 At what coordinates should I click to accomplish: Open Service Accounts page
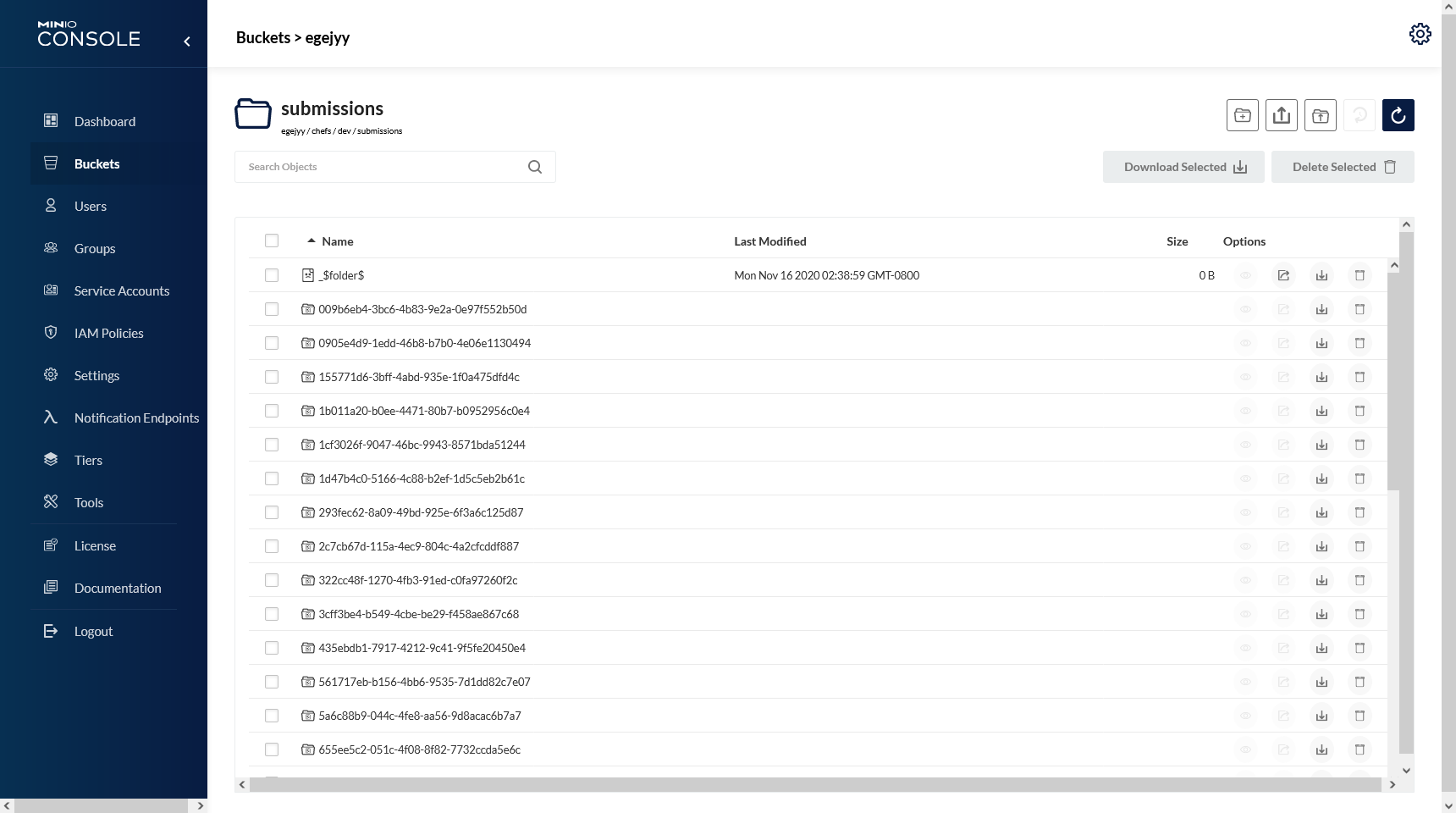point(119,290)
